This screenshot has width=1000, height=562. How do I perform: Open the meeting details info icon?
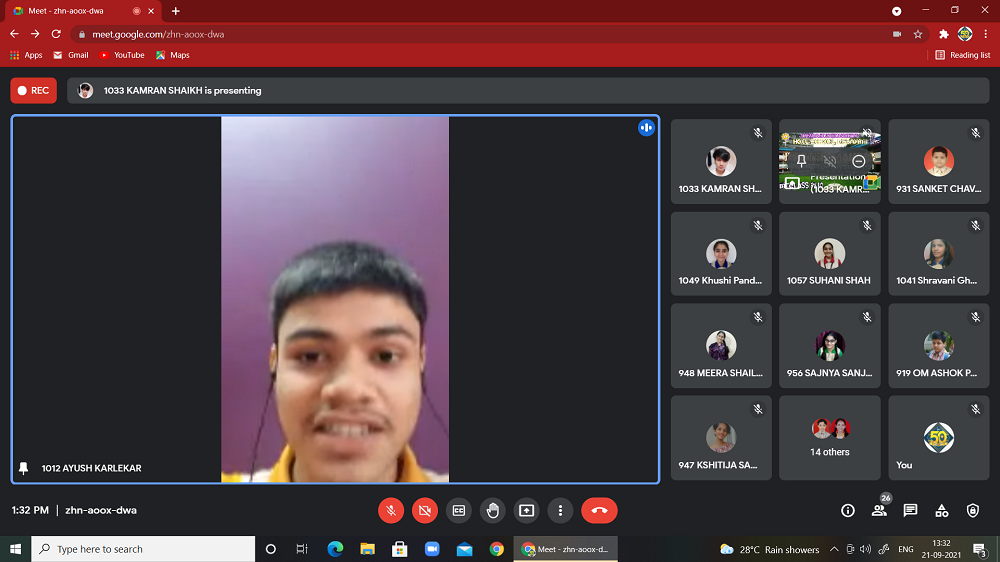coord(848,510)
